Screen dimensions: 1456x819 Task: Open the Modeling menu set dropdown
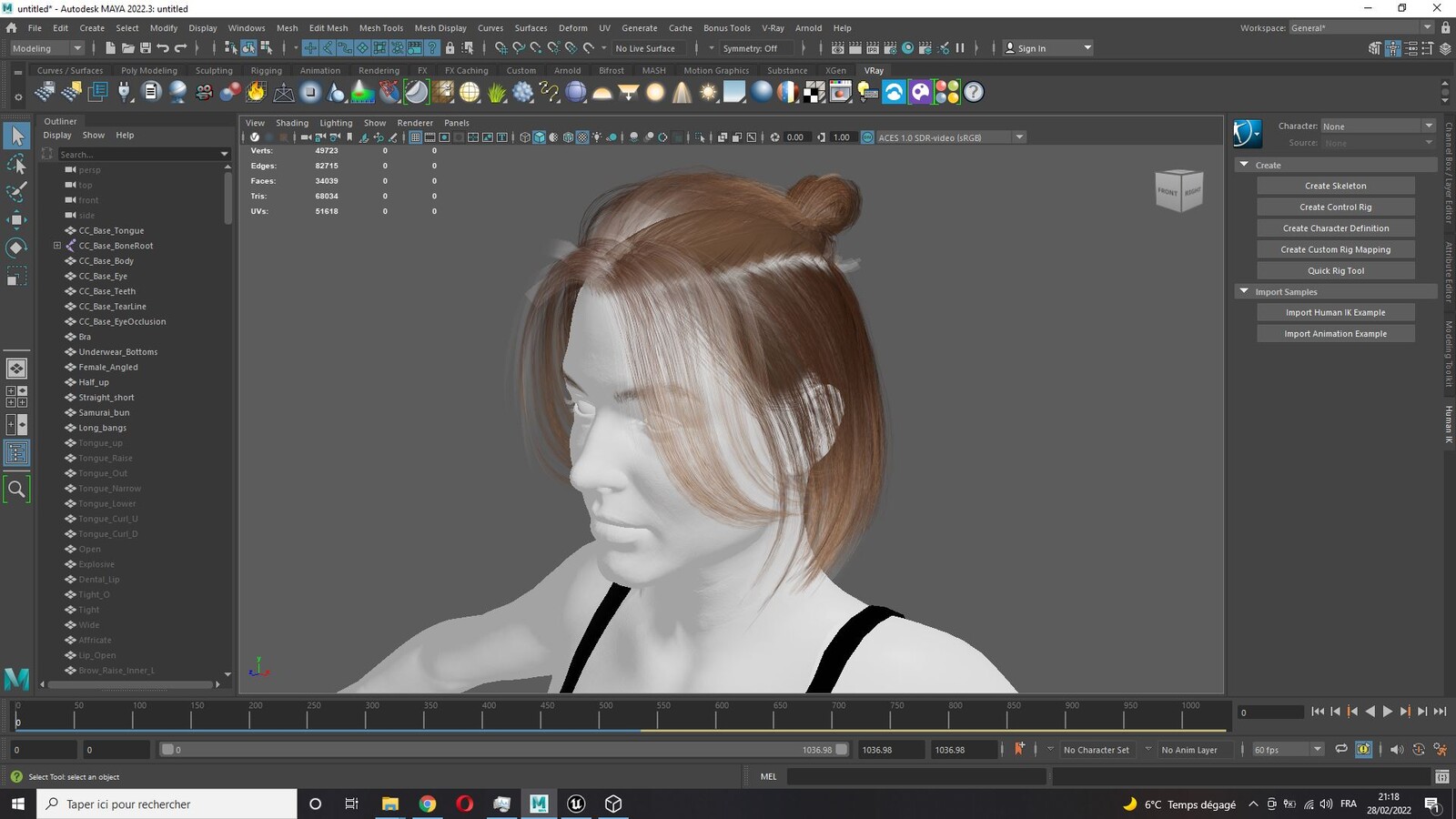[46, 48]
